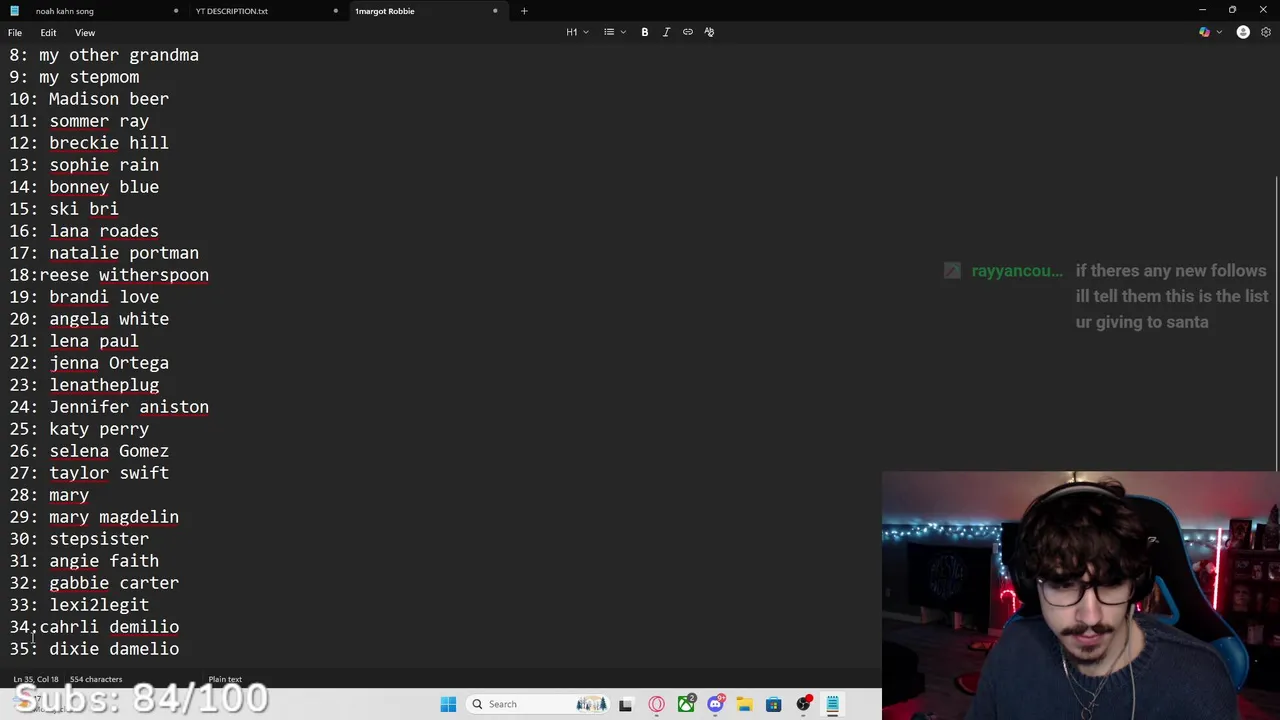Open the Xbox app on the taskbar

click(x=686, y=704)
